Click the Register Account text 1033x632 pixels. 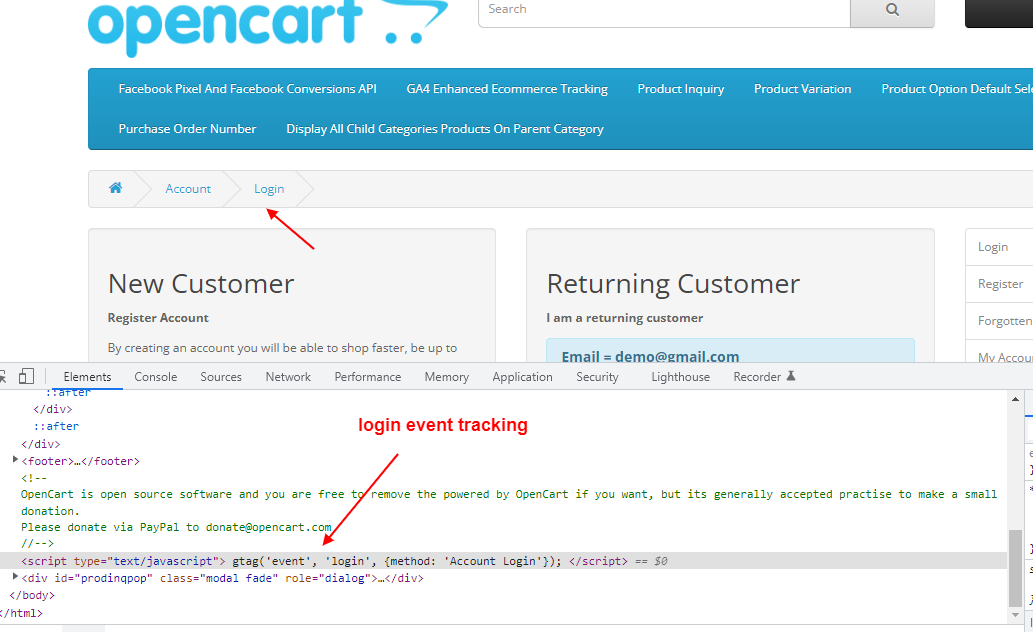tap(158, 318)
